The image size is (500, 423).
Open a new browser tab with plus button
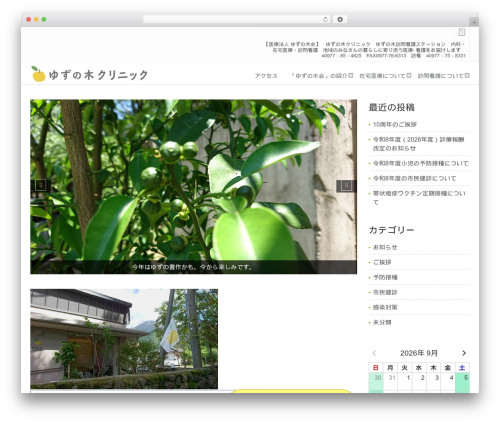(474, 22)
